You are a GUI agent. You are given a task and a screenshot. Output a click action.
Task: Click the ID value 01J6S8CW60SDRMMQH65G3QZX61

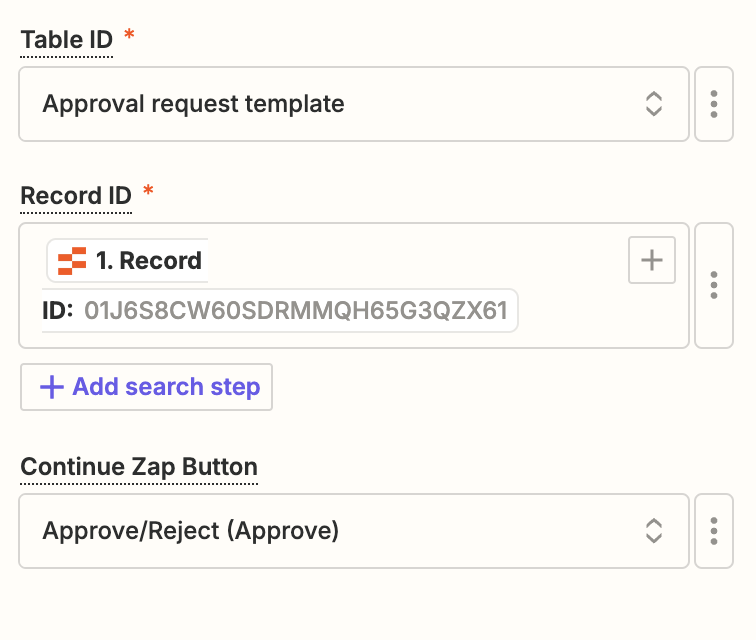(x=296, y=311)
